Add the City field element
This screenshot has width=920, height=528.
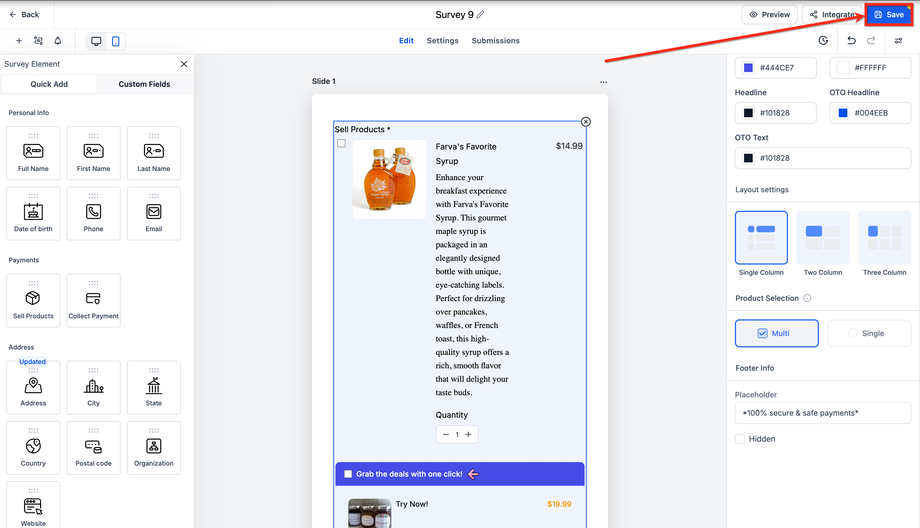pos(93,388)
